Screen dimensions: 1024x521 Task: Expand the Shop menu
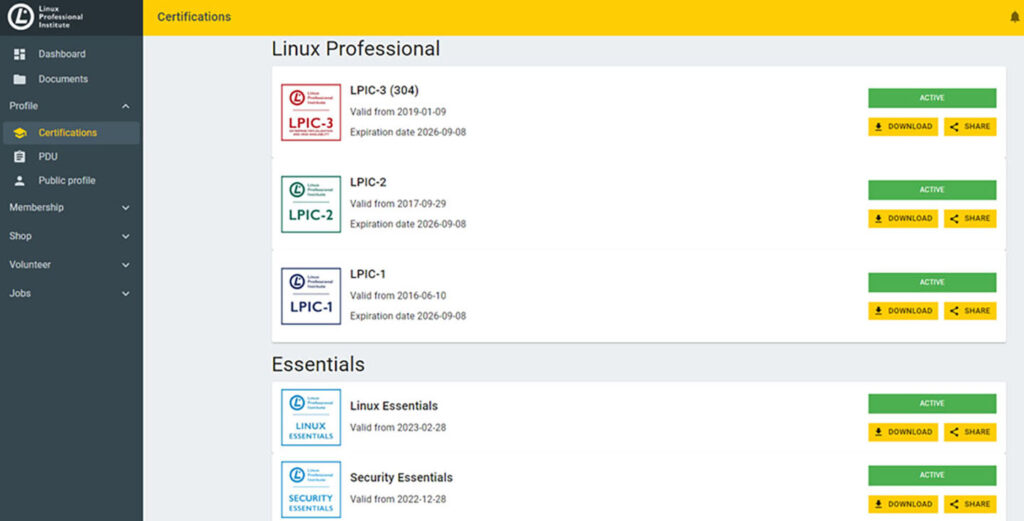(125, 237)
